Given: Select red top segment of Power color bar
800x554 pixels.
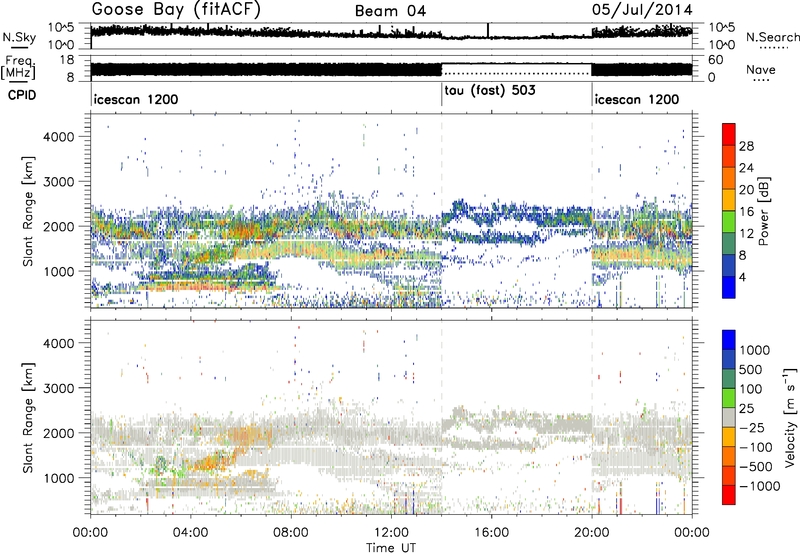Looking at the screenshot, I should point(729,134).
